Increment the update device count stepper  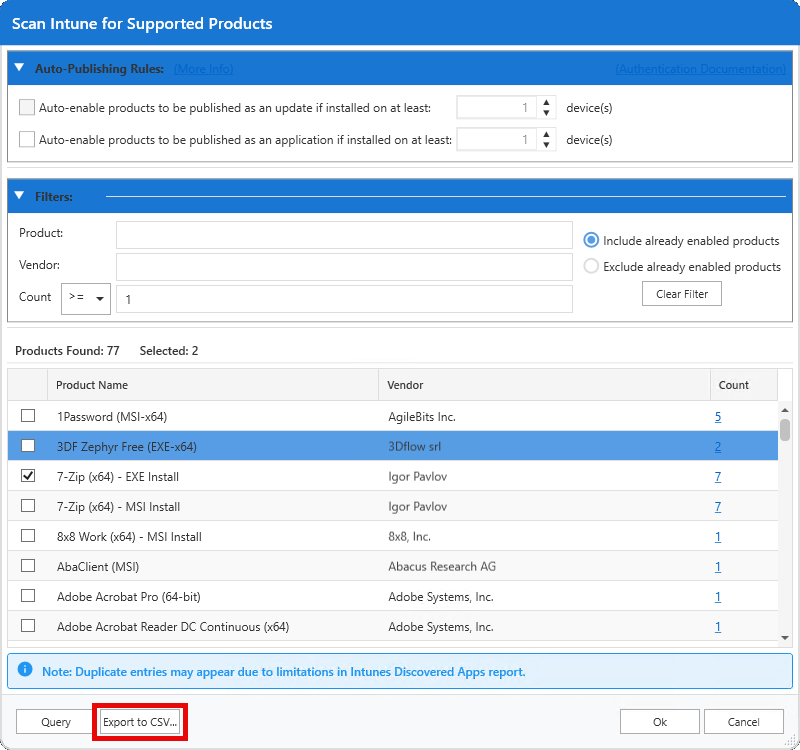(x=546, y=102)
